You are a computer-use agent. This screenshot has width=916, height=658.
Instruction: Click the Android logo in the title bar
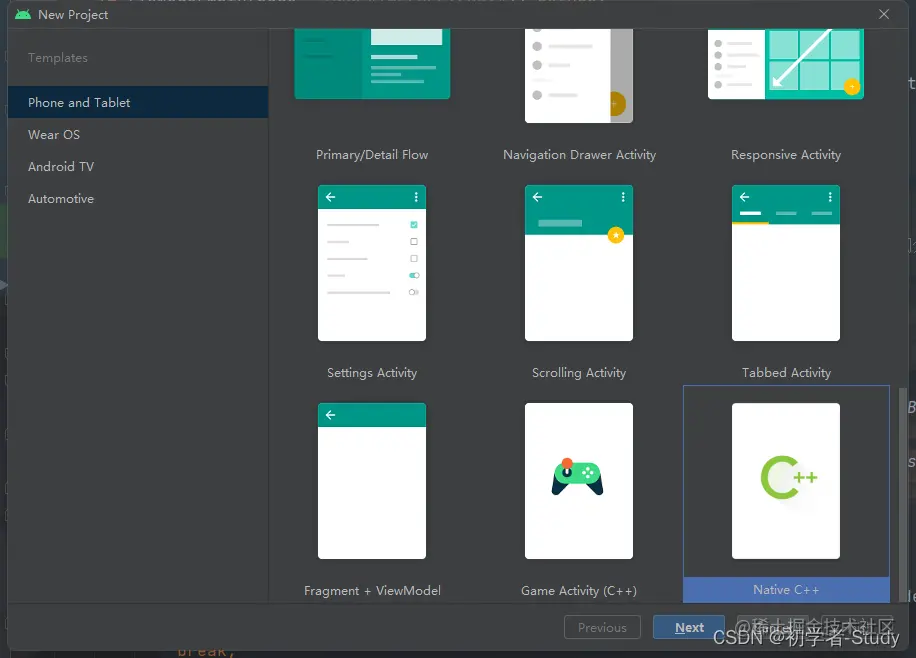pyautogui.click(x=23, y=15)
